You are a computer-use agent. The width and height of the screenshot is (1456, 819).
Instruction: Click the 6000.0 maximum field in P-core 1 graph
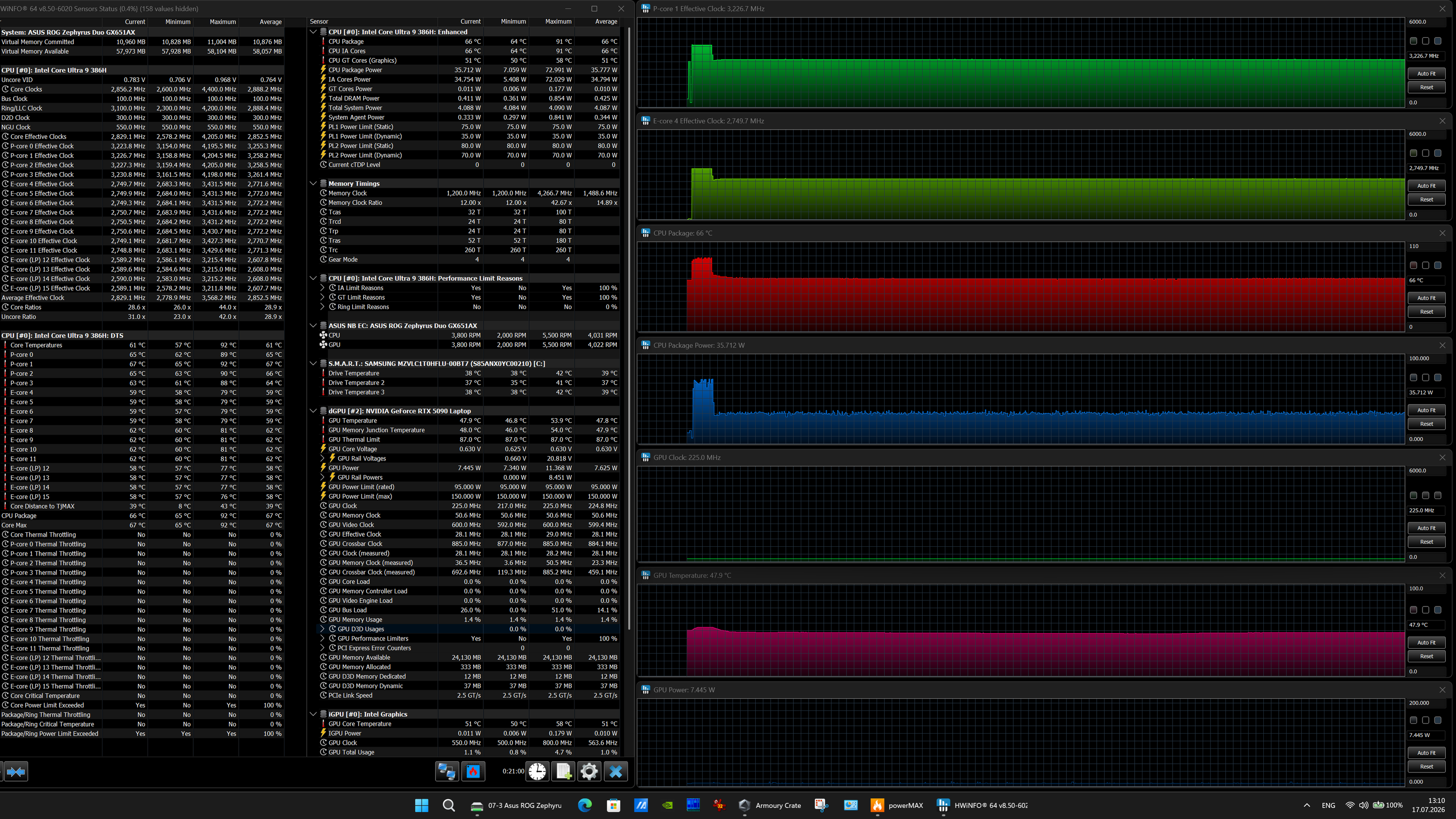click(1426, 21)
